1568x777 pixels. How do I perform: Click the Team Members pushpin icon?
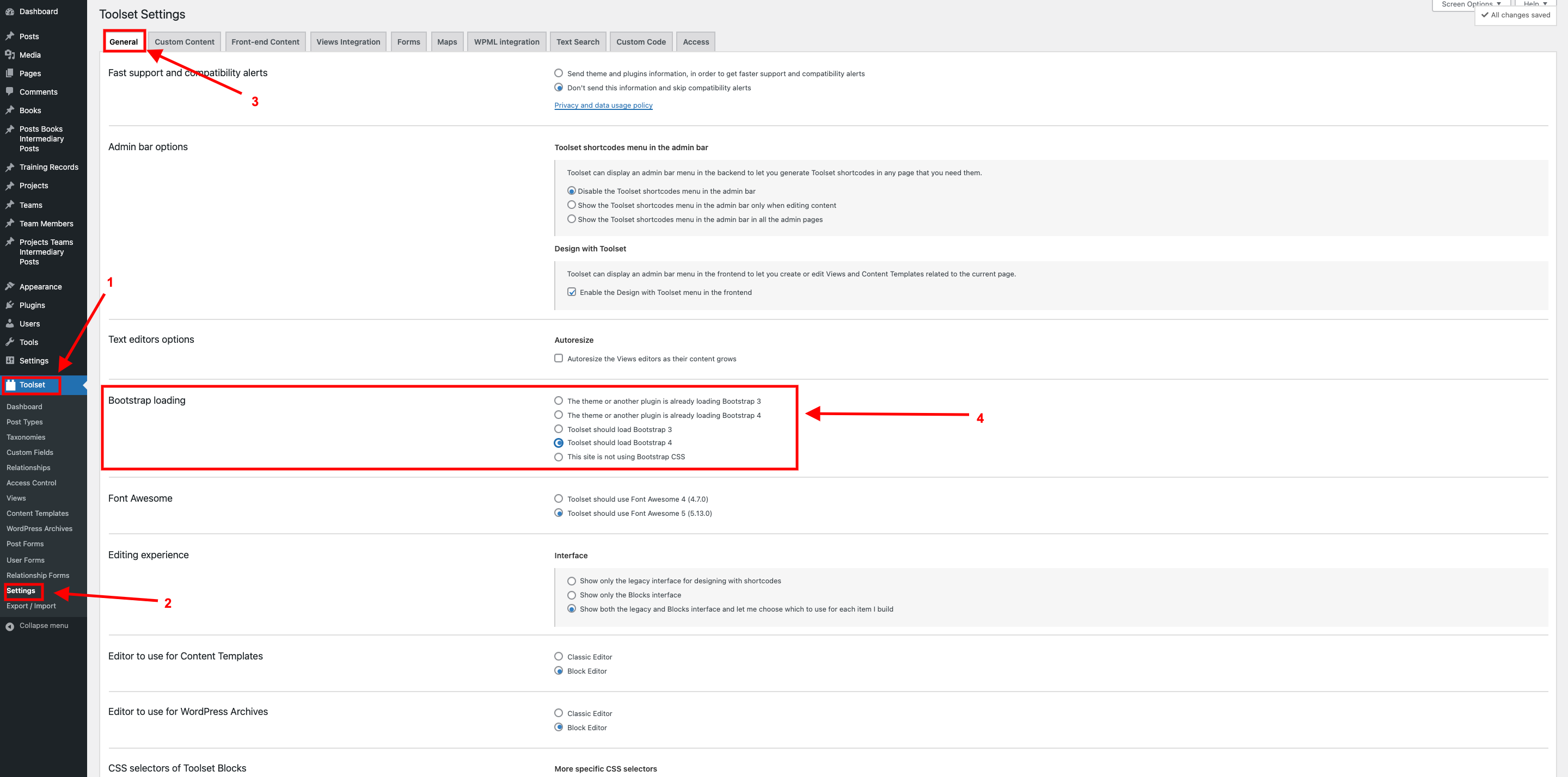click(10, 223)
